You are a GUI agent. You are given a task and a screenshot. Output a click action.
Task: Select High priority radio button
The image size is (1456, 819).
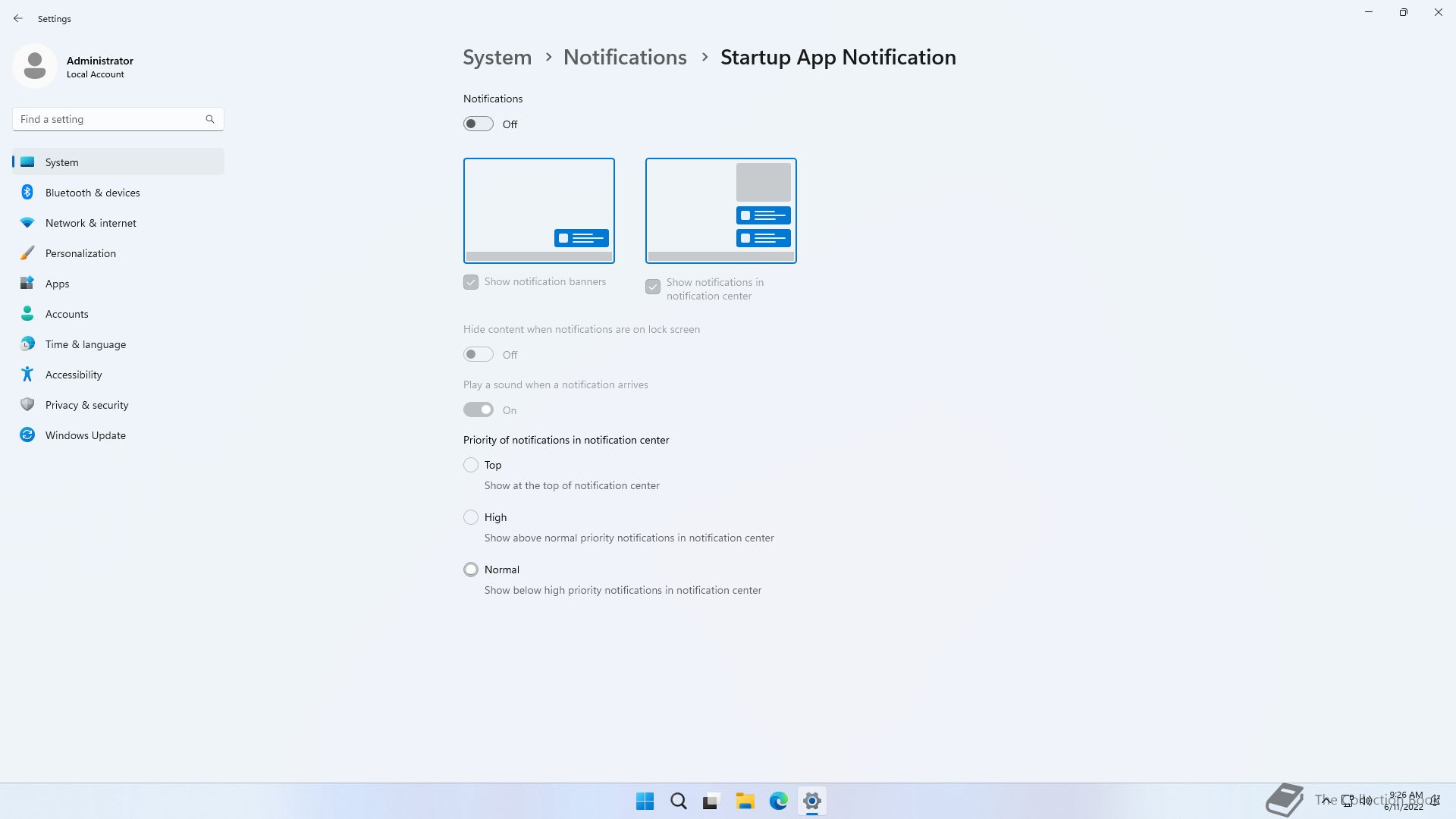point(471,517)
